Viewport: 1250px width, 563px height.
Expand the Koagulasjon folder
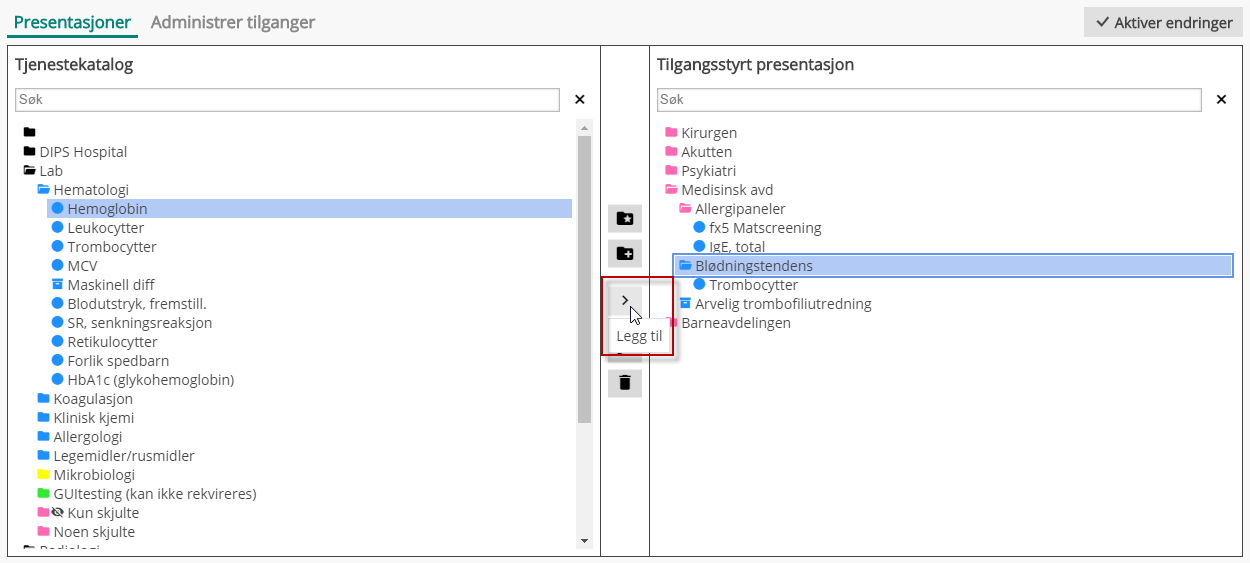coord(44,399)
